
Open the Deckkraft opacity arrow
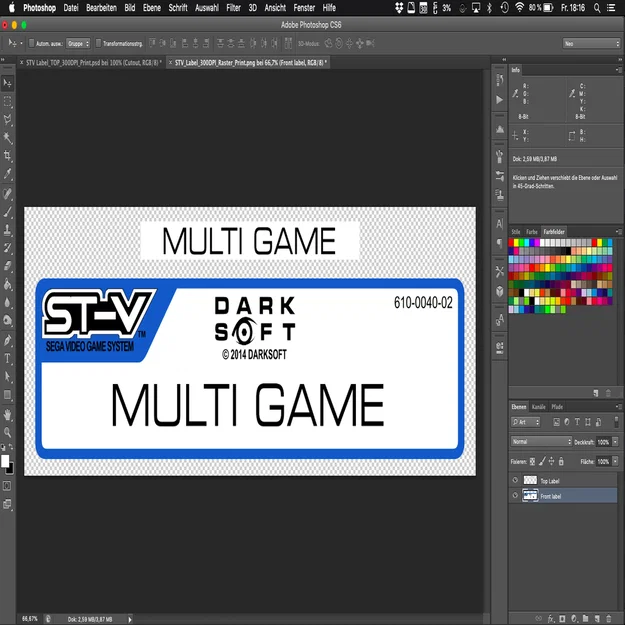click(x=615, y=442)
